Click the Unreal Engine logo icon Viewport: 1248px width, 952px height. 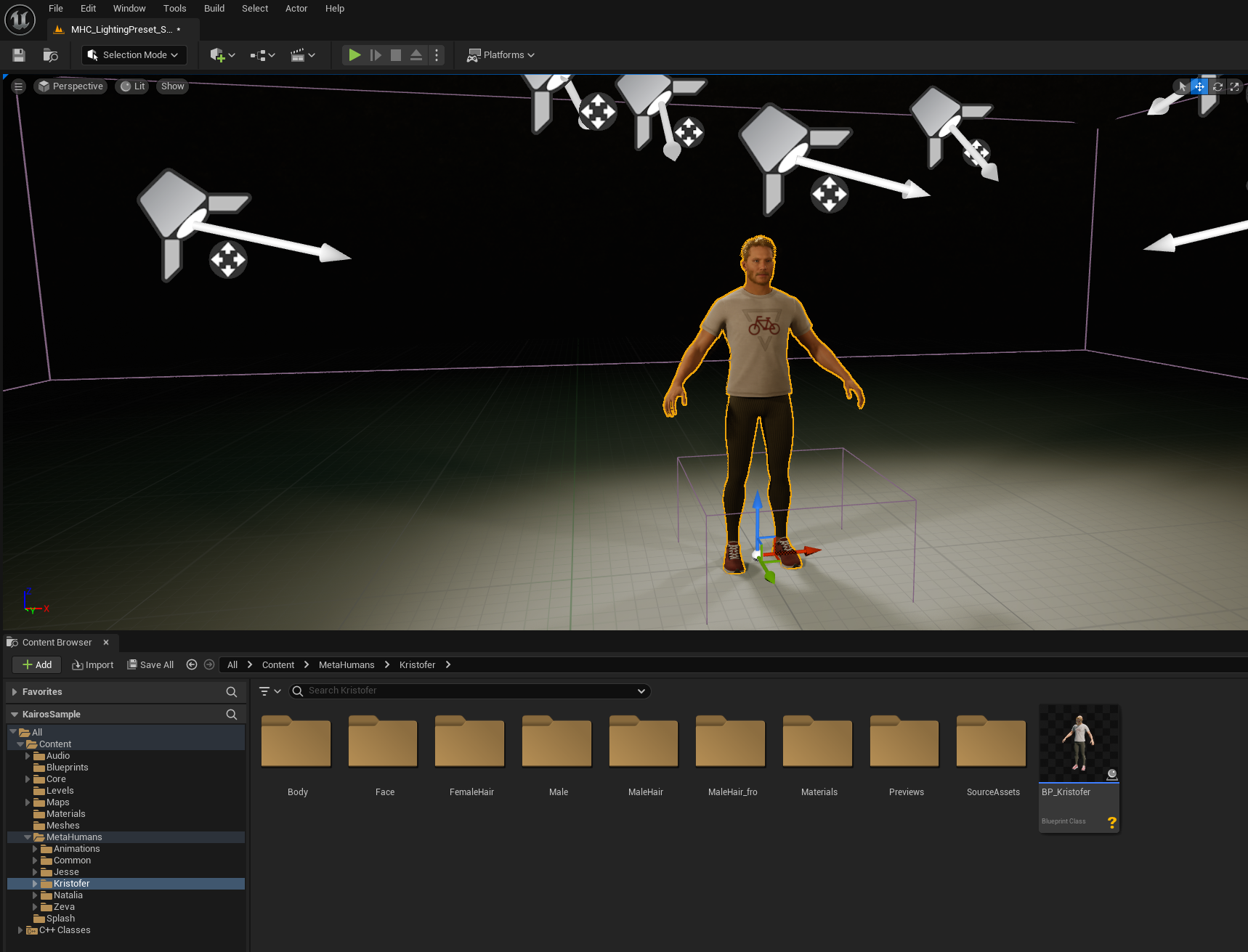pos(20,20)
